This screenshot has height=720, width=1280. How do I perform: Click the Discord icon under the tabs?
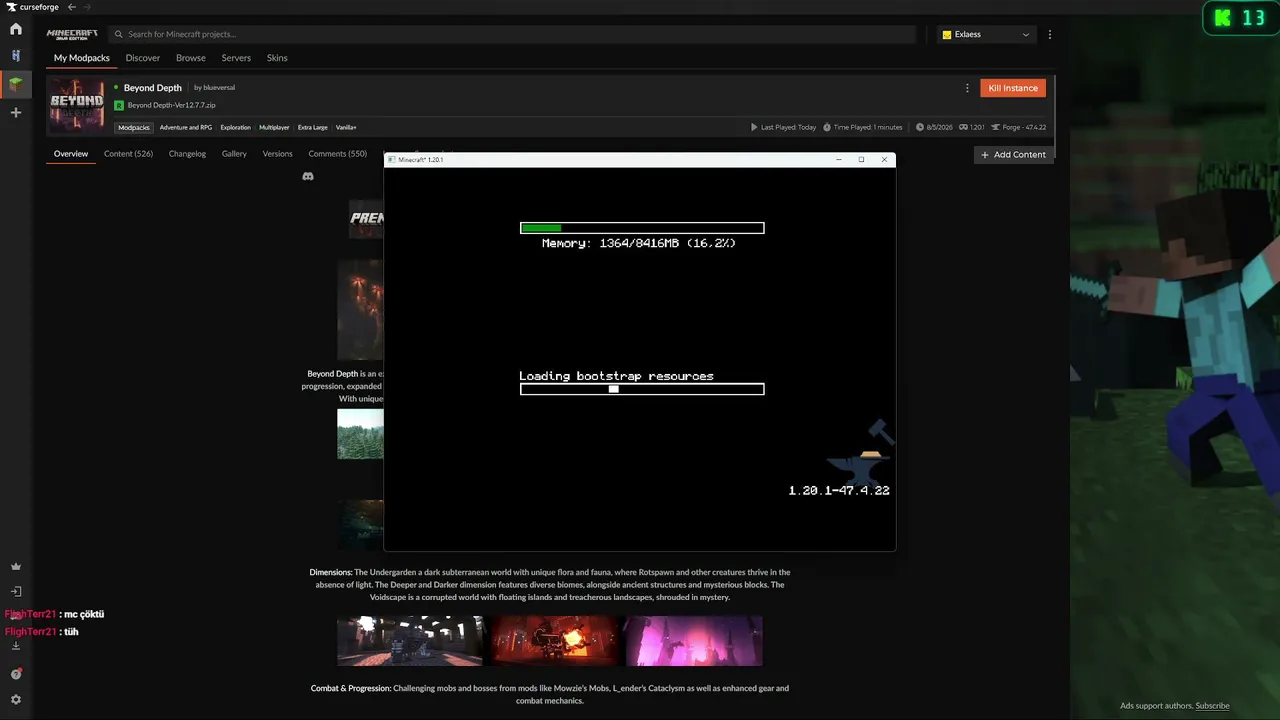308,176
